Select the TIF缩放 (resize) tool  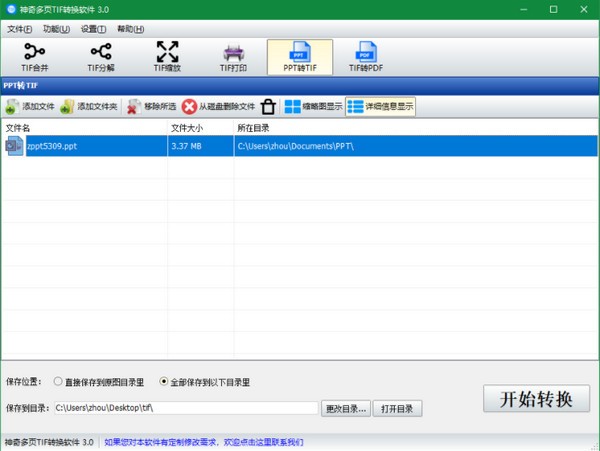pyautogui.click(x=167, y=57)
